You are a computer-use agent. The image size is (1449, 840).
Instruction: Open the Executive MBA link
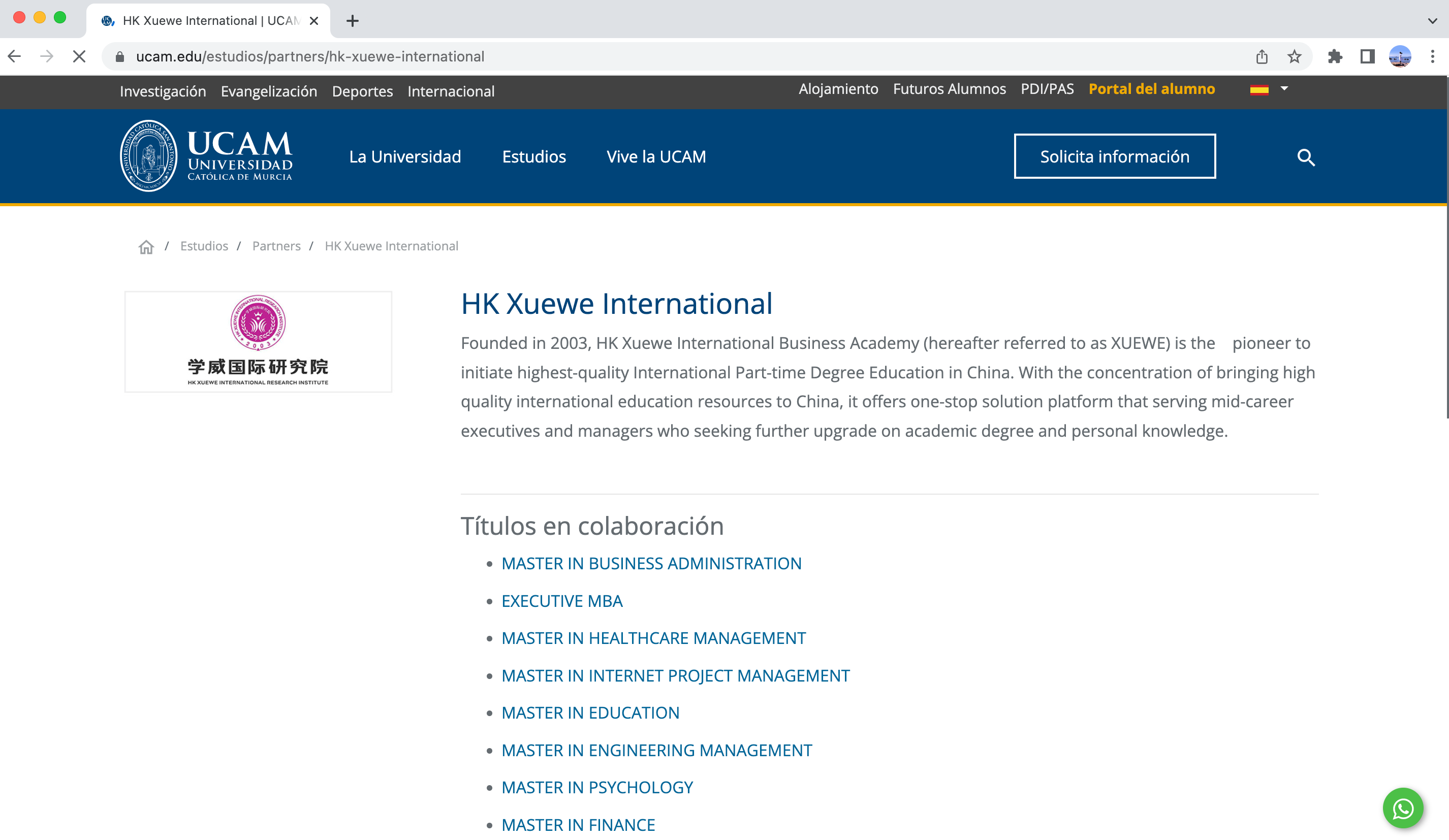(561, 601)
